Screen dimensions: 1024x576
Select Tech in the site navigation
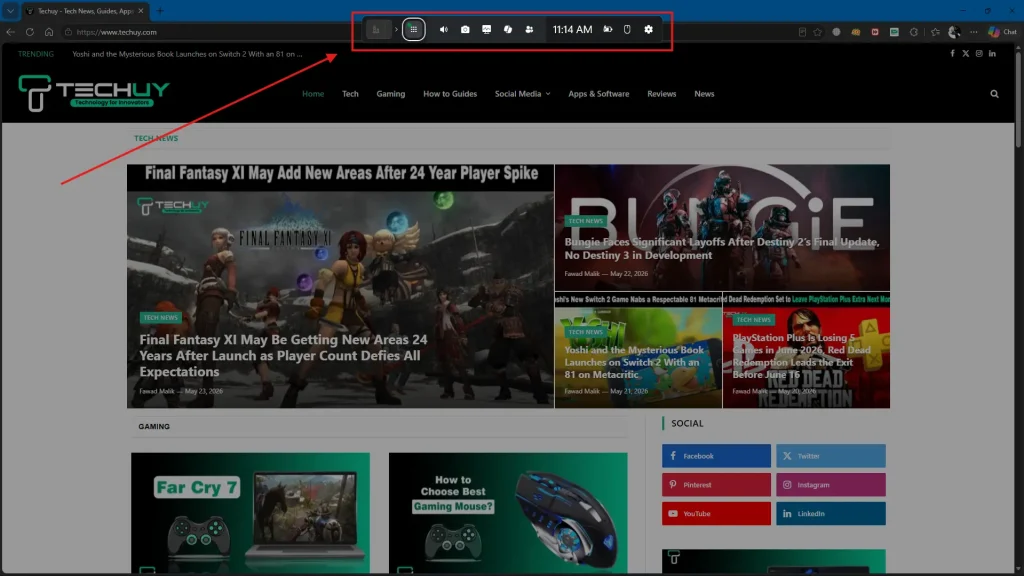(x=350, y=94)
